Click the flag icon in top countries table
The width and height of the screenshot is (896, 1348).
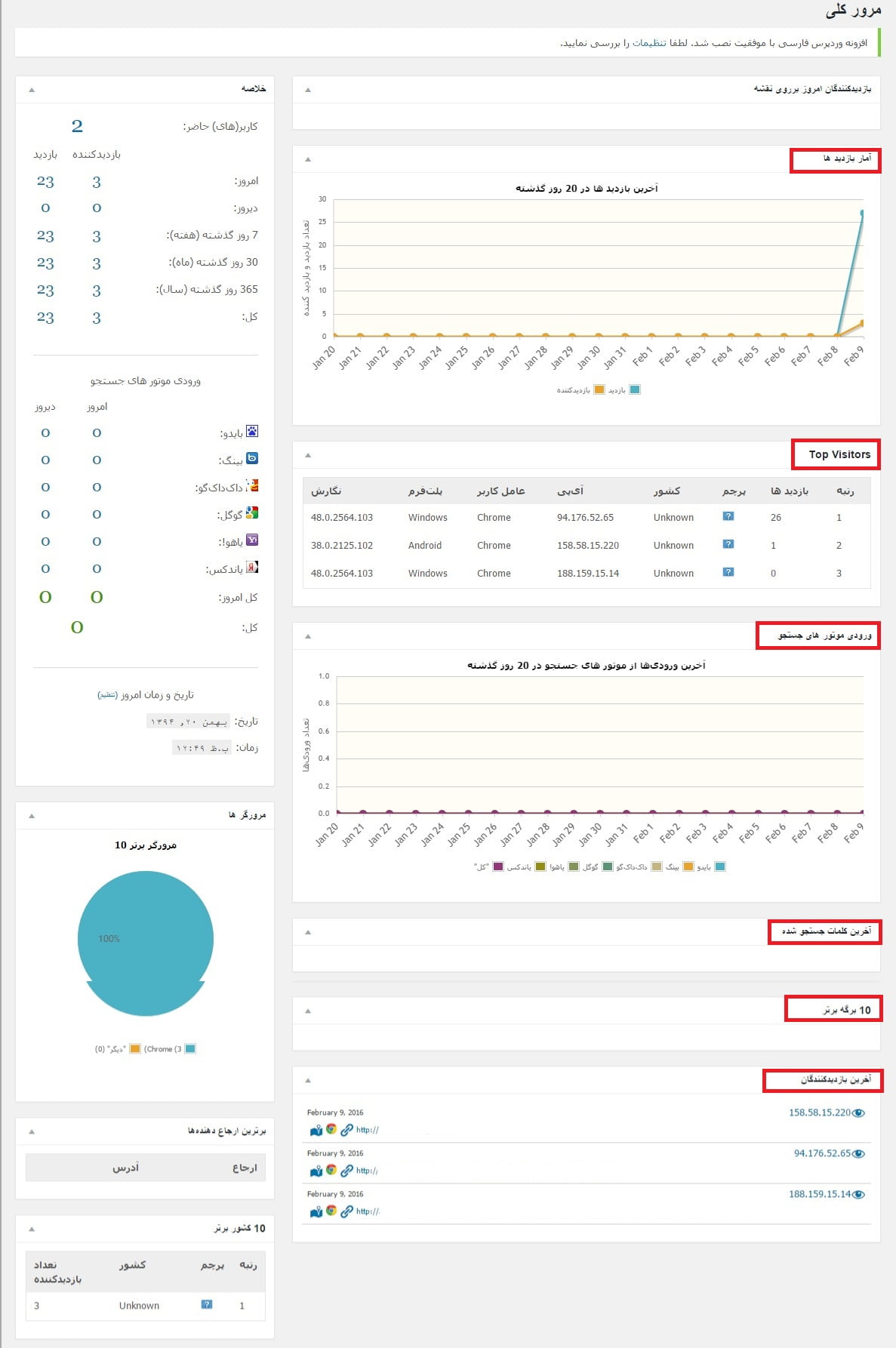207,1304
